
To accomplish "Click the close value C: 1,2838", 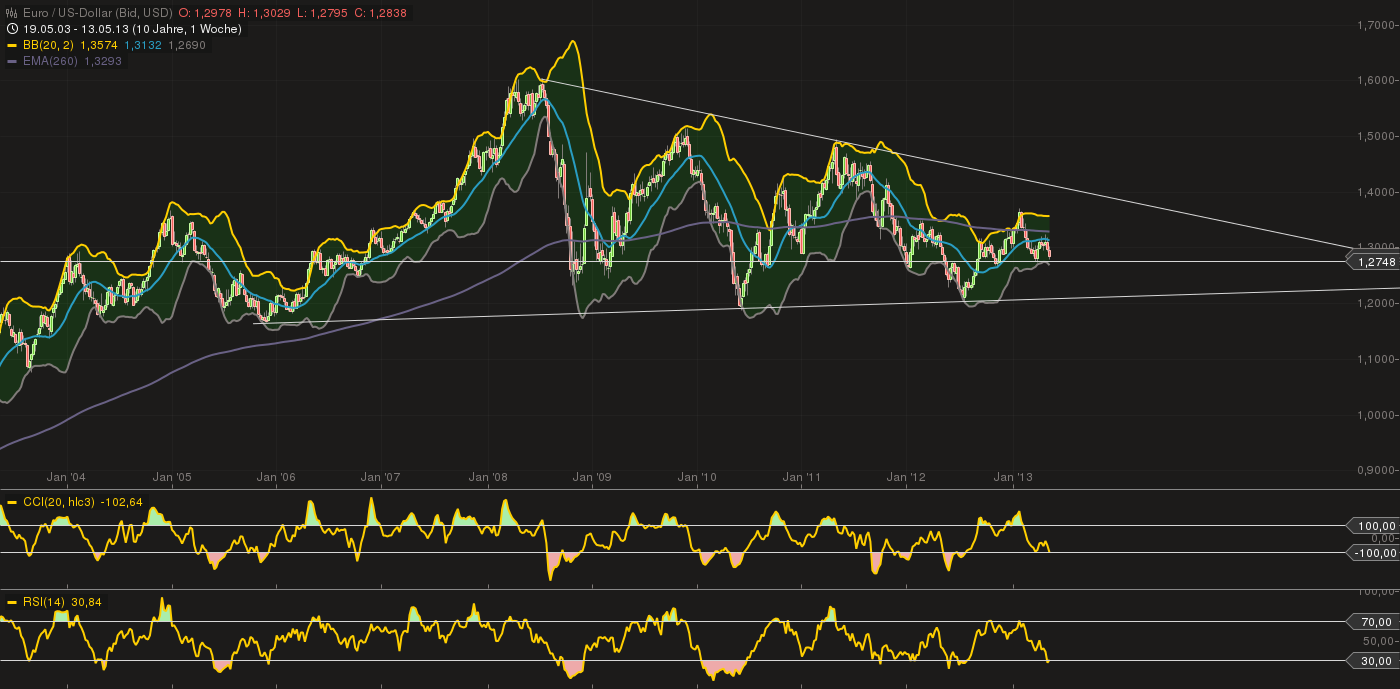I will coord(380,13).
